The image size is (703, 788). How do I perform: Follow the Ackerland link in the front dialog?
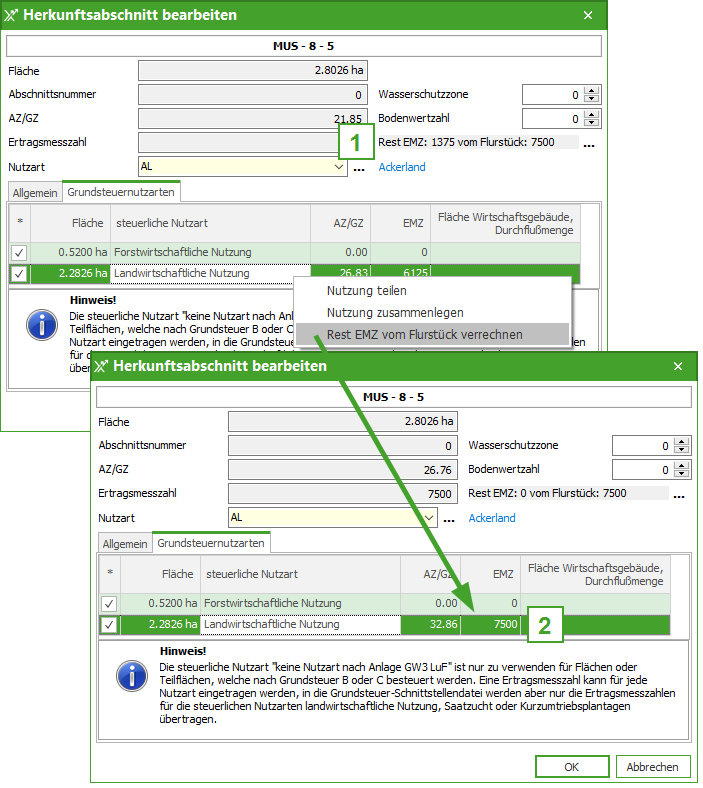(492, 518)
